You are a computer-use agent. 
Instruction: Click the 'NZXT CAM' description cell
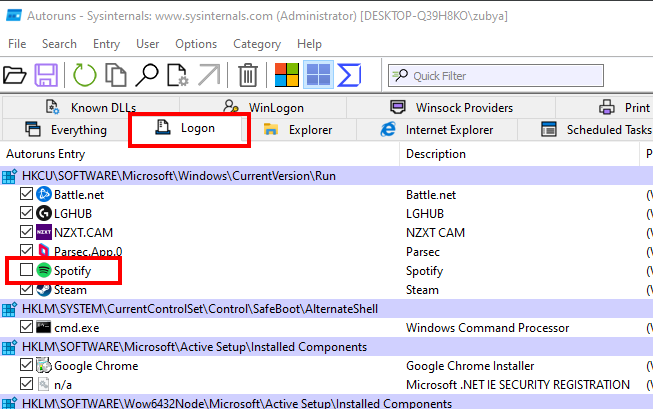[x=435, y=232]
